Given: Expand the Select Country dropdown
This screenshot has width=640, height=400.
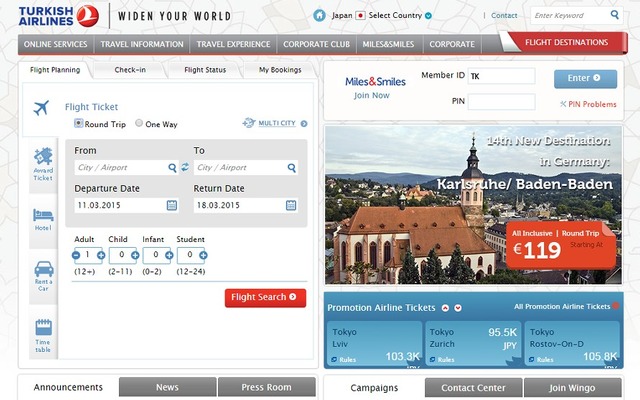Looking at the screenshot, I should (428, 16).
